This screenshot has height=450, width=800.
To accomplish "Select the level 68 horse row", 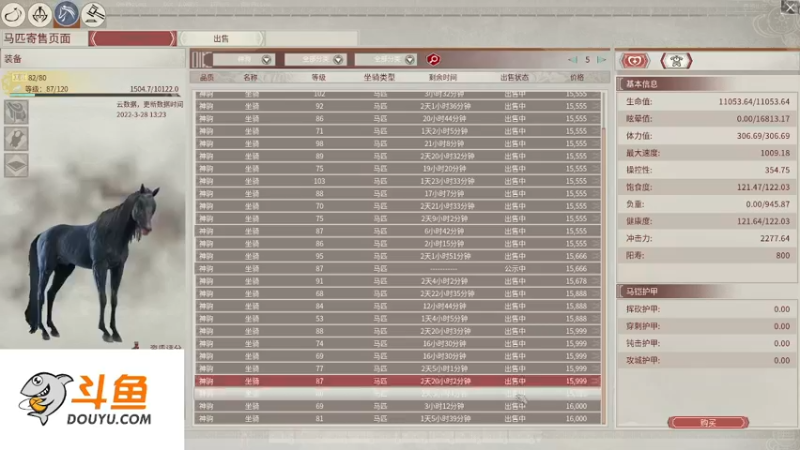I will (x=397, y=293).
